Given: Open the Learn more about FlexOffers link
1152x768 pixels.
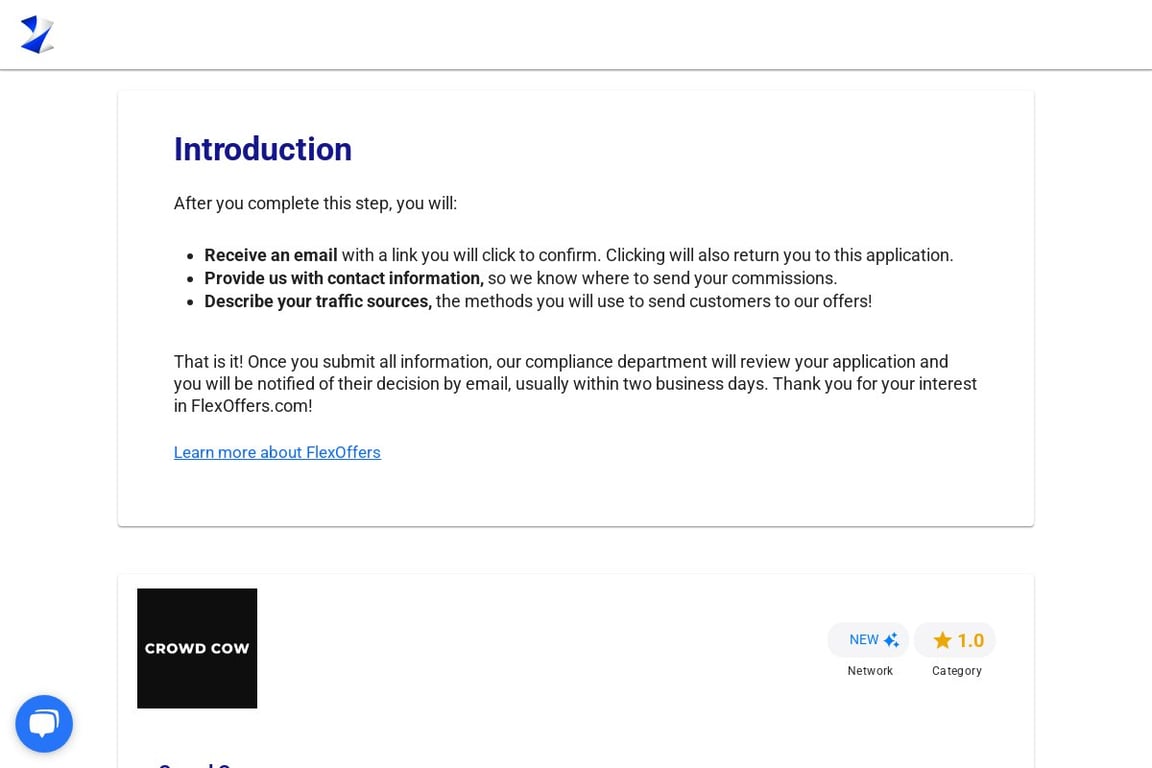Looking at the screenshot, I should pyautogui.click(x=277, y=452).
